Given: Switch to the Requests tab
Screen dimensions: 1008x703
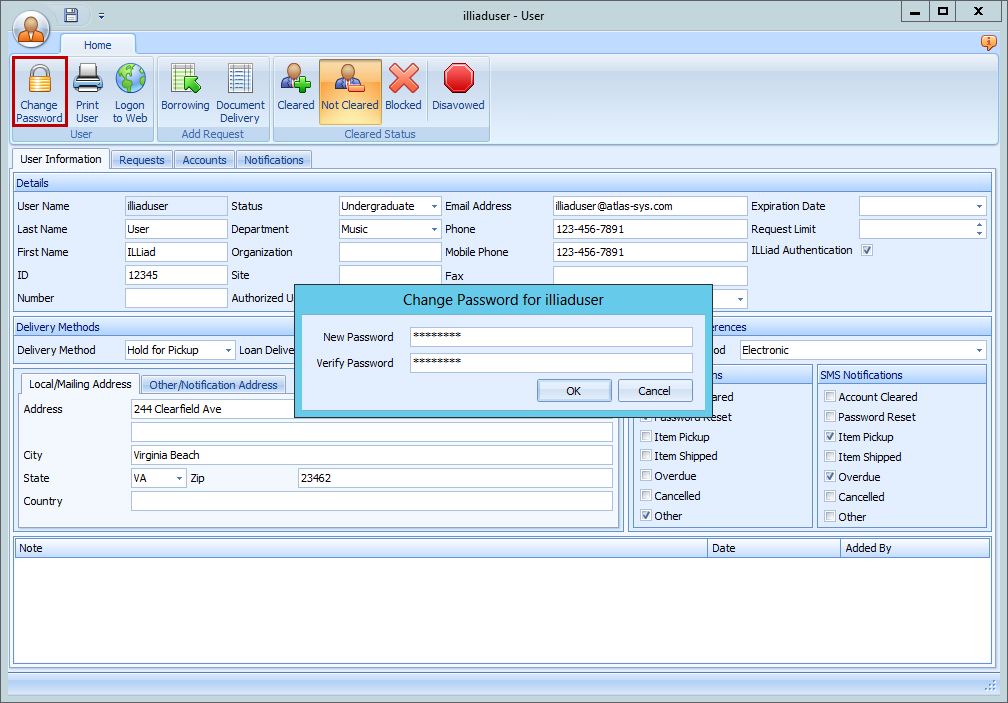Looking at the screenshot, I should click(x=141, y=159).
